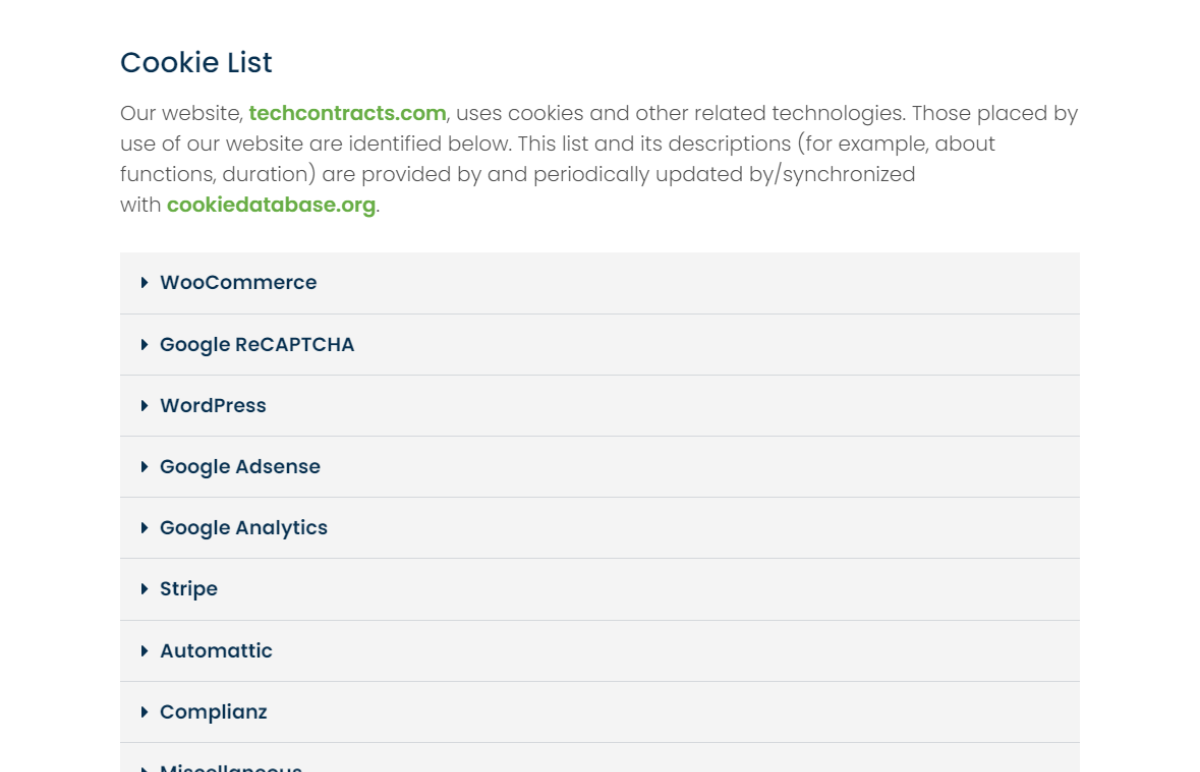Click the WordPress label text
The height and width of the screenshot is (772, 1200).
coord(213,405)
